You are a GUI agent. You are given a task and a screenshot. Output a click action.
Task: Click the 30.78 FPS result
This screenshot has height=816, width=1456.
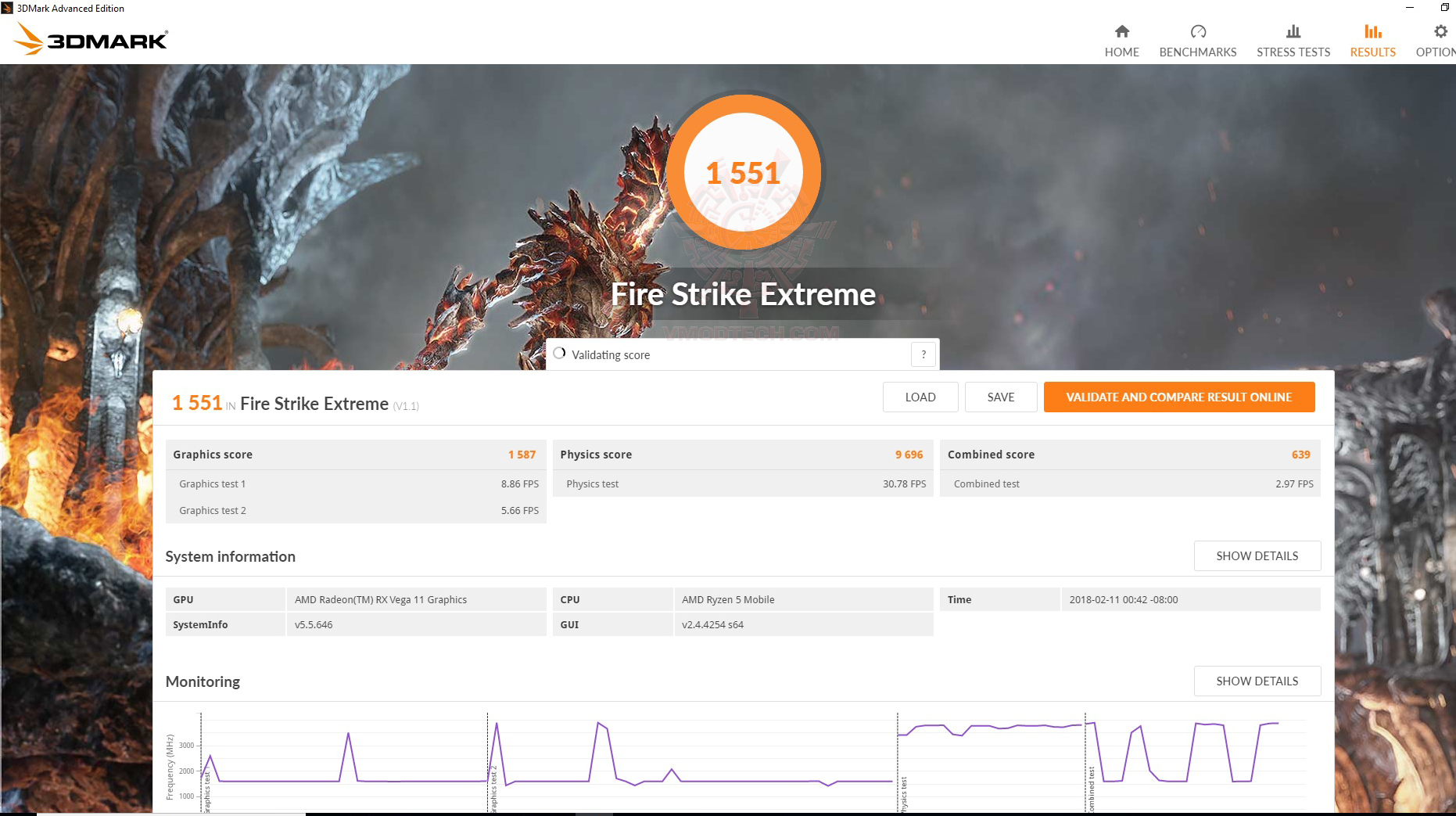pyautogui.click(x=905, y=484)
